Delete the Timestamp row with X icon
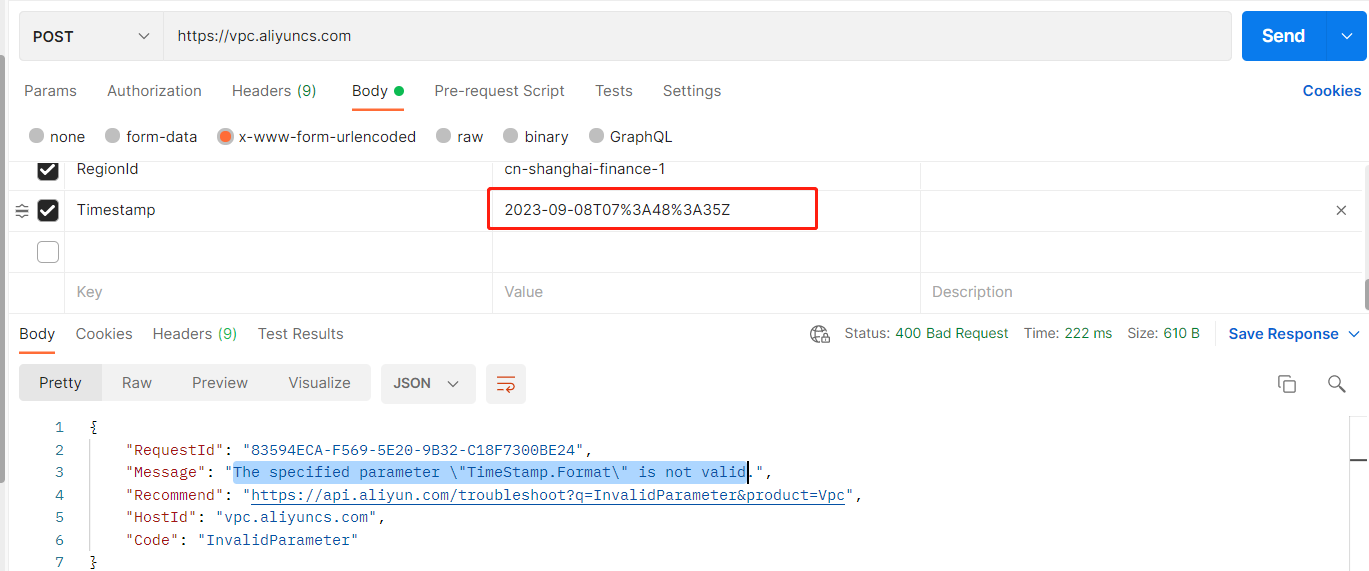 tap(1341, 211)
